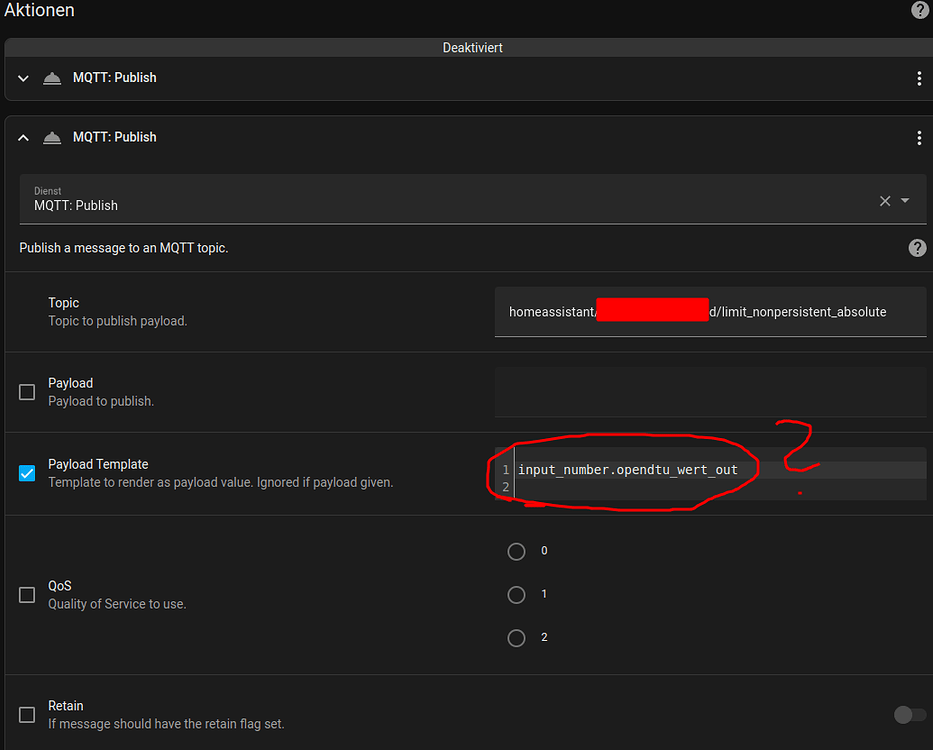Screen dimensions: 933x750
Task: Open the help icon in the top right corner
Action: click(919, 10)
